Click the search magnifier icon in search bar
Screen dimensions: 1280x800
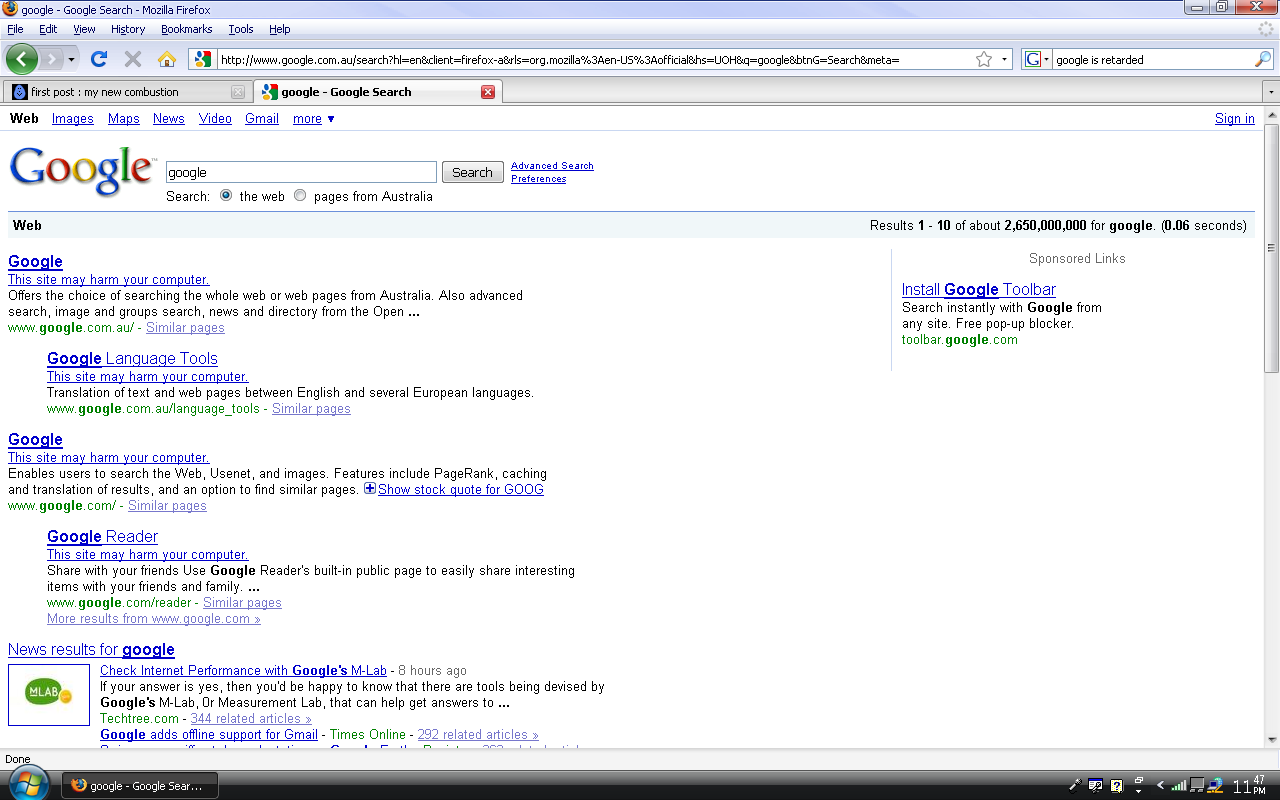pos(1262,59)
